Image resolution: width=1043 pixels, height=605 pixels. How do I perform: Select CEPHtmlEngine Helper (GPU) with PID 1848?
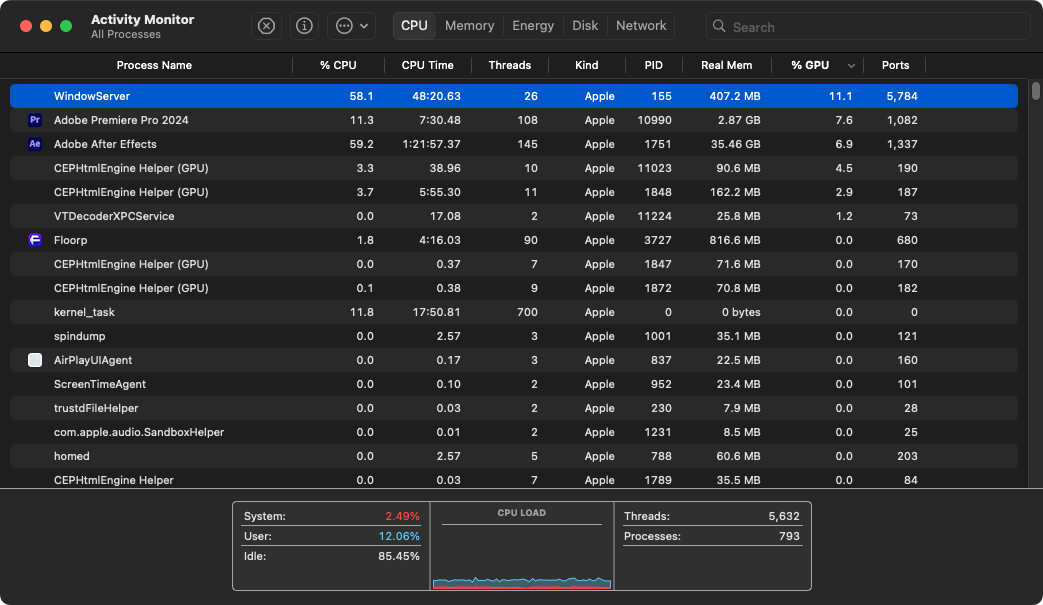[514, 192]
